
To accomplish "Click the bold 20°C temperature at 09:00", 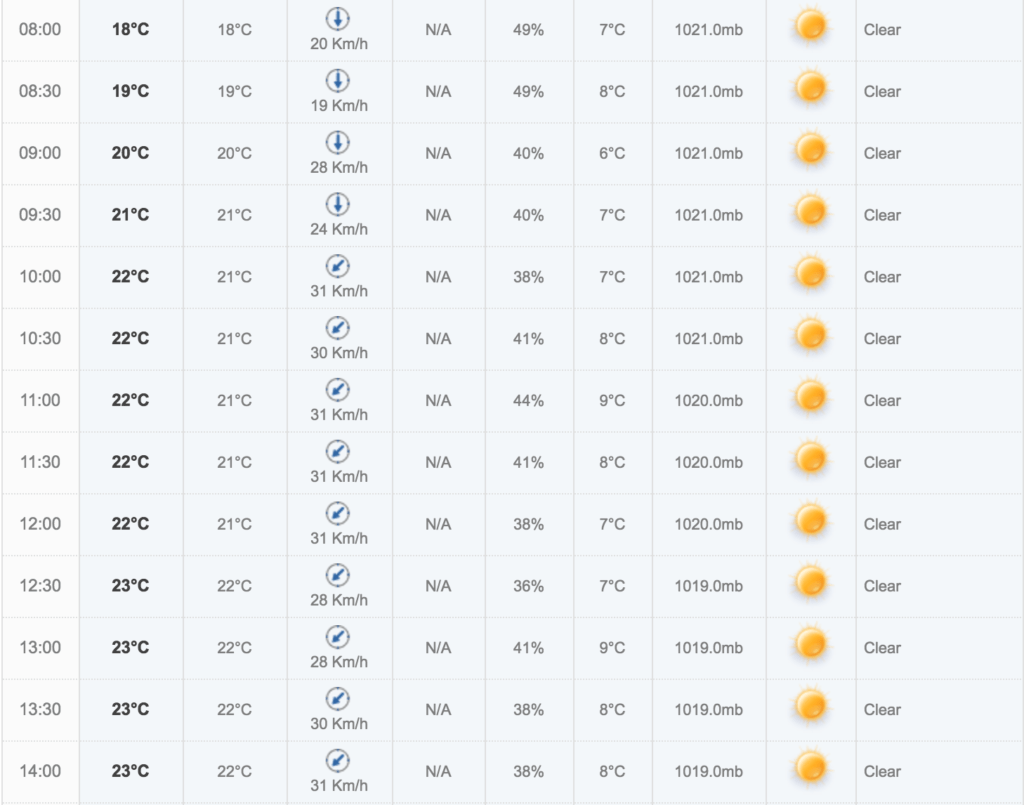I will pyautogui.click(x=130, y=153).
